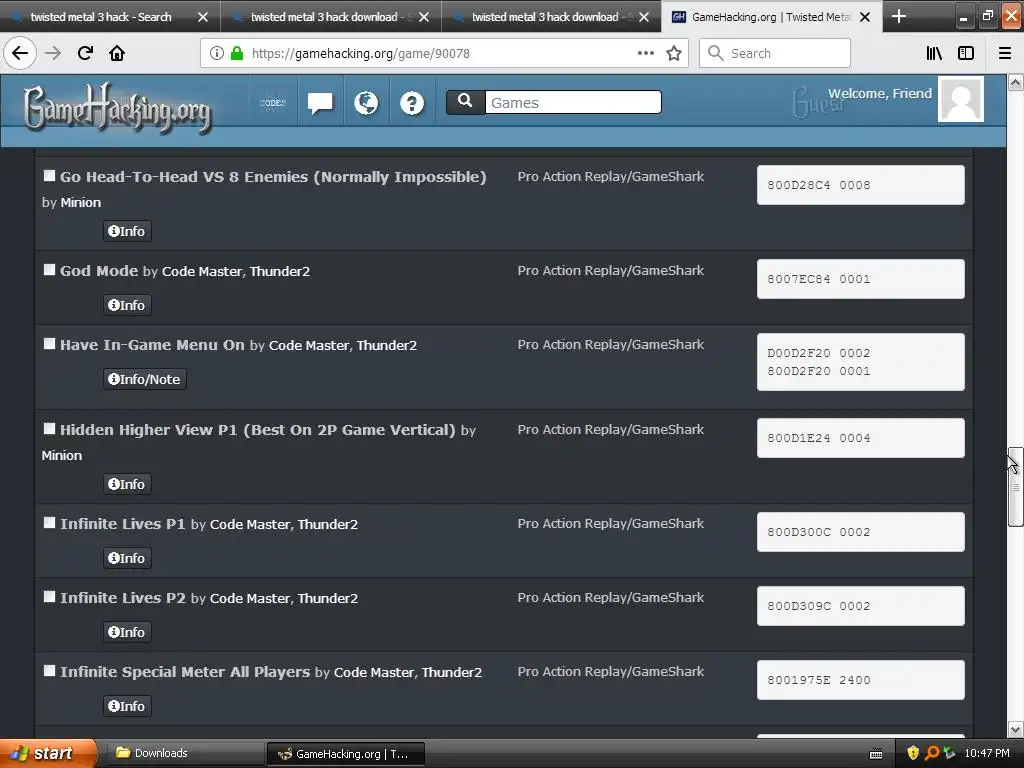Open a new browser tab
Screen dimensions: 1024x768
coord(899,16)
